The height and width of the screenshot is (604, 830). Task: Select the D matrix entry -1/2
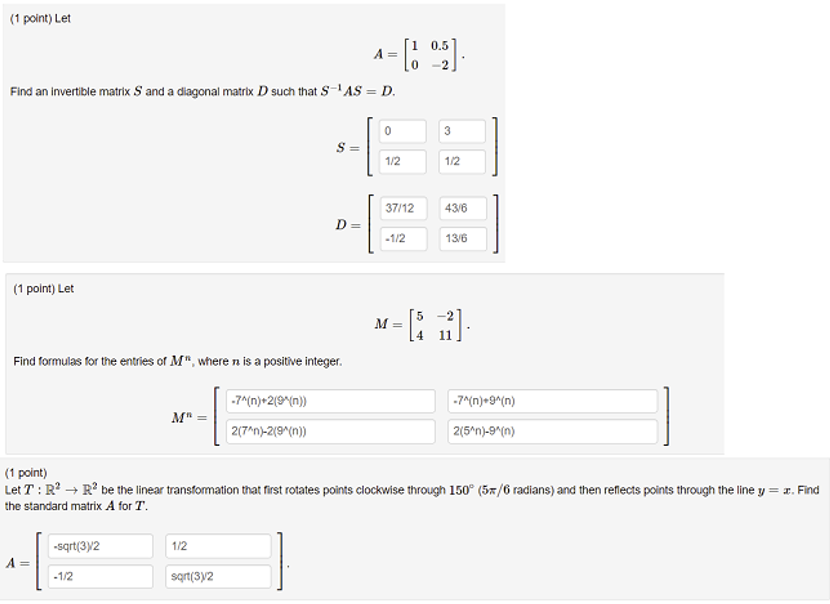click(401, 239)
